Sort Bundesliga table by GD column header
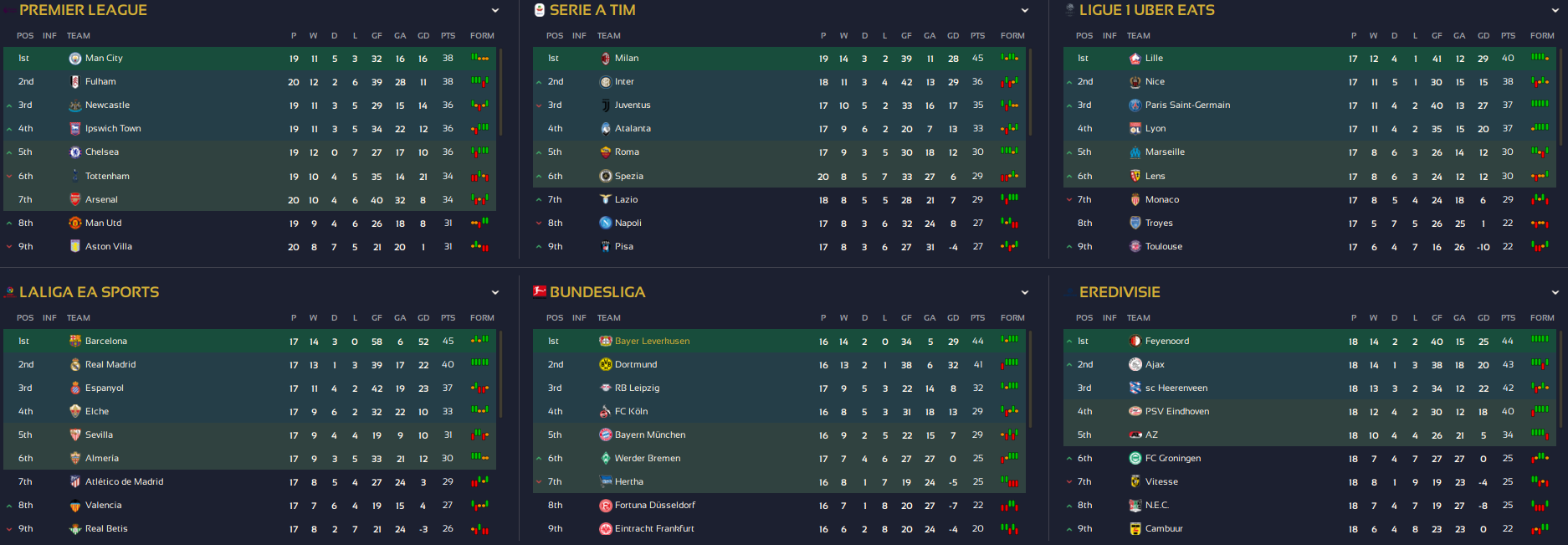Viewport: 1568px width, 545px height. [x=953, y=318]
